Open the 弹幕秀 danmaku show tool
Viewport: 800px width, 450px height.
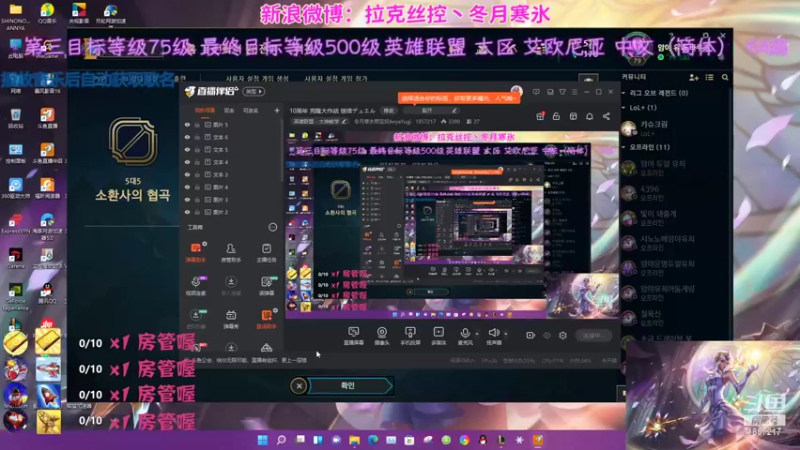[x=231, y=319]
